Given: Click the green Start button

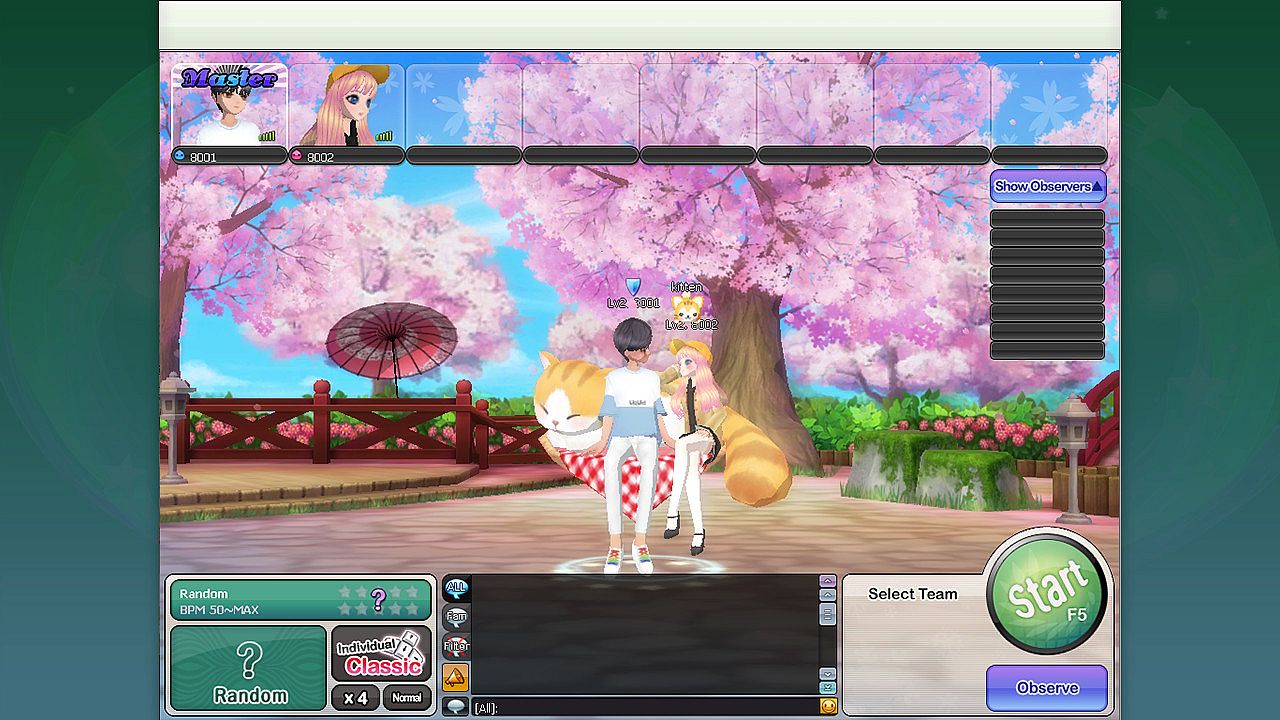Looking at the screenshot, I should click(x=1047, y=592).
